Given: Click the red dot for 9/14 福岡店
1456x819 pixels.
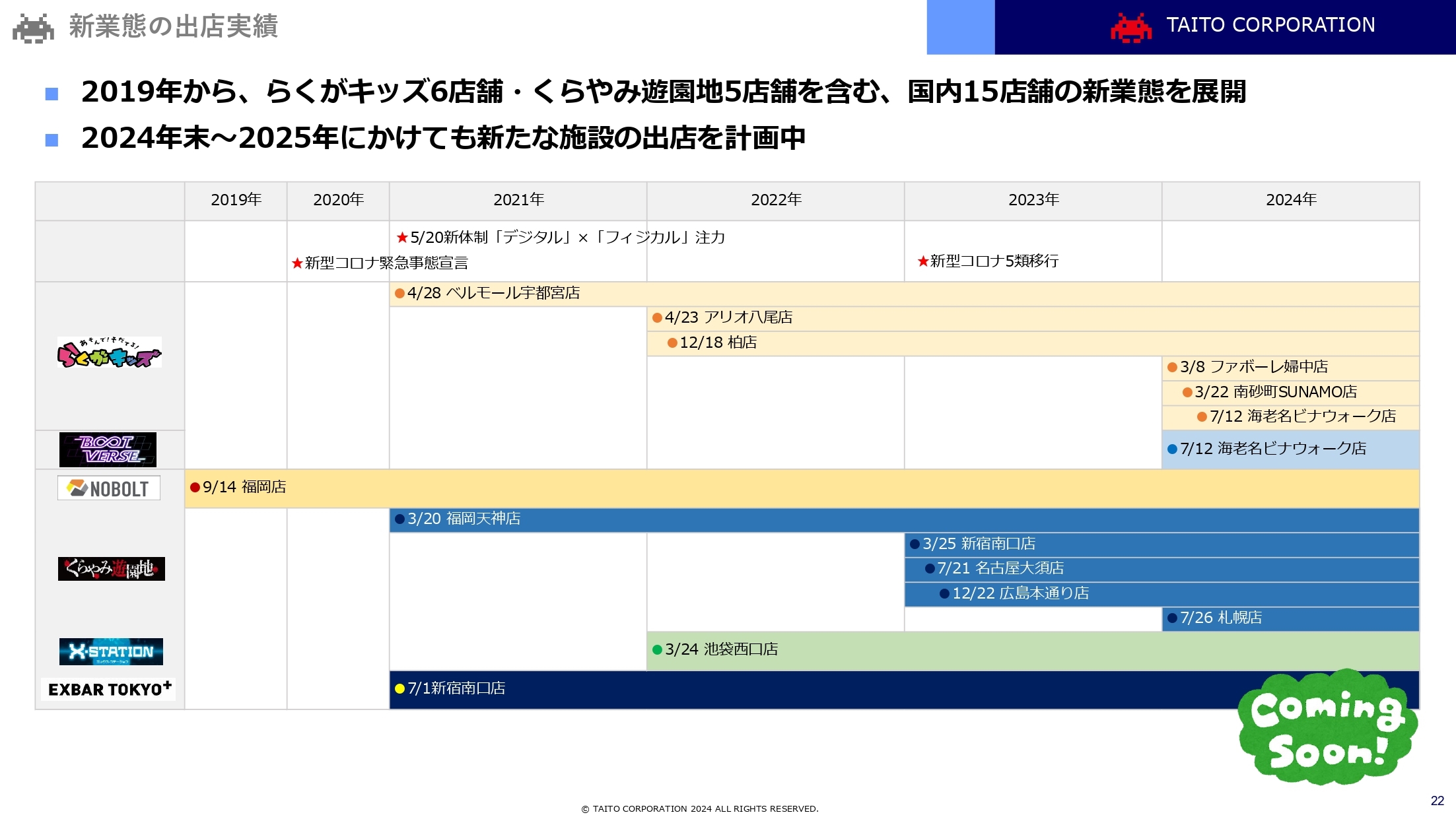Looking at the screenshot, I should [x=195, y=487].
